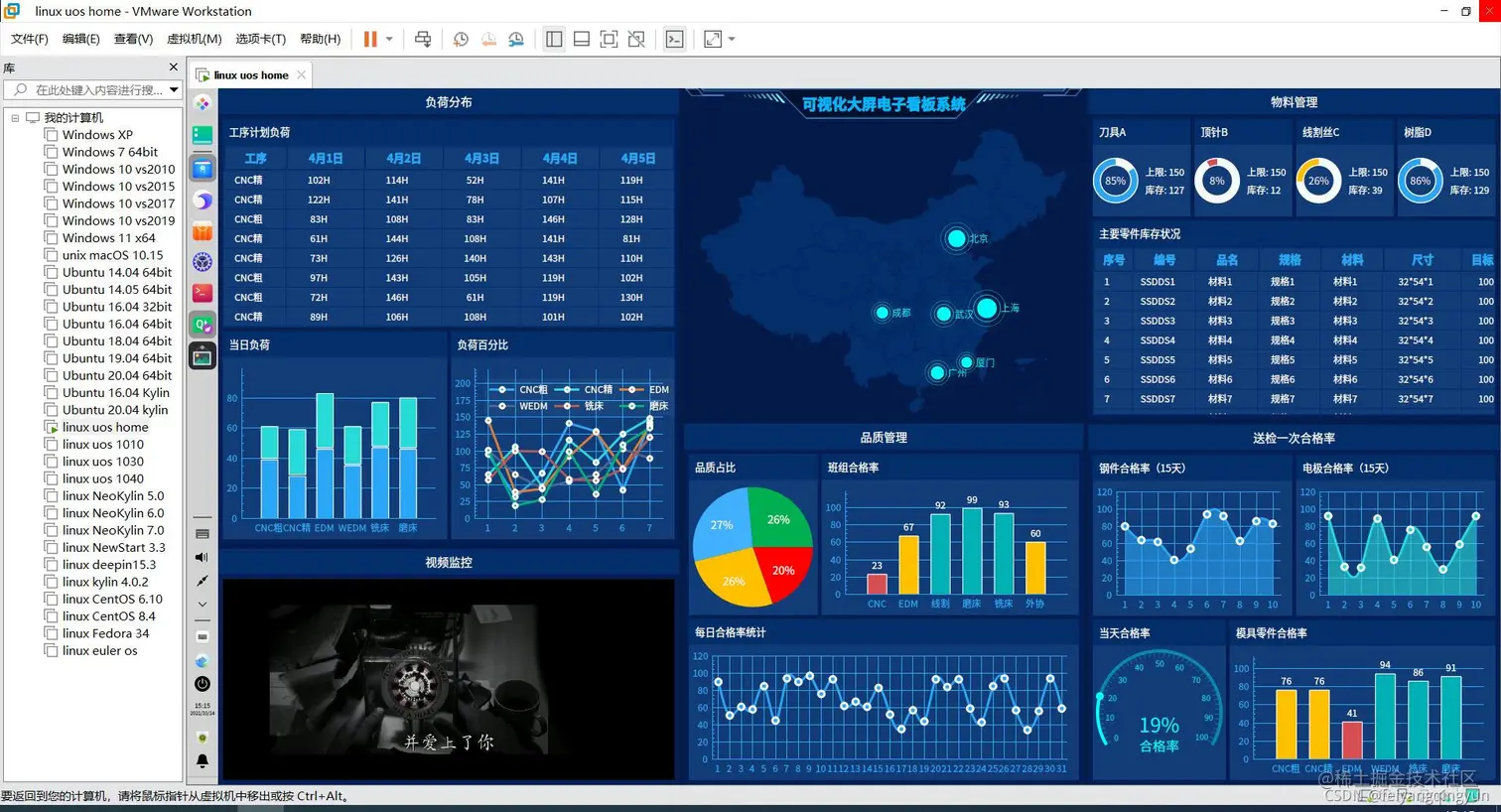This screenshot has height=812, width=1501.
Task: Close the linux uos home tab
Action: pos(302,74)
